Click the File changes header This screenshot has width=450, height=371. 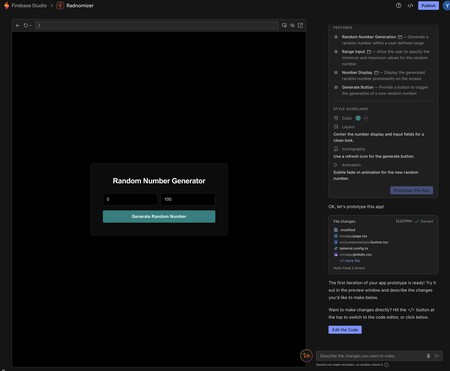pos(344,221)
